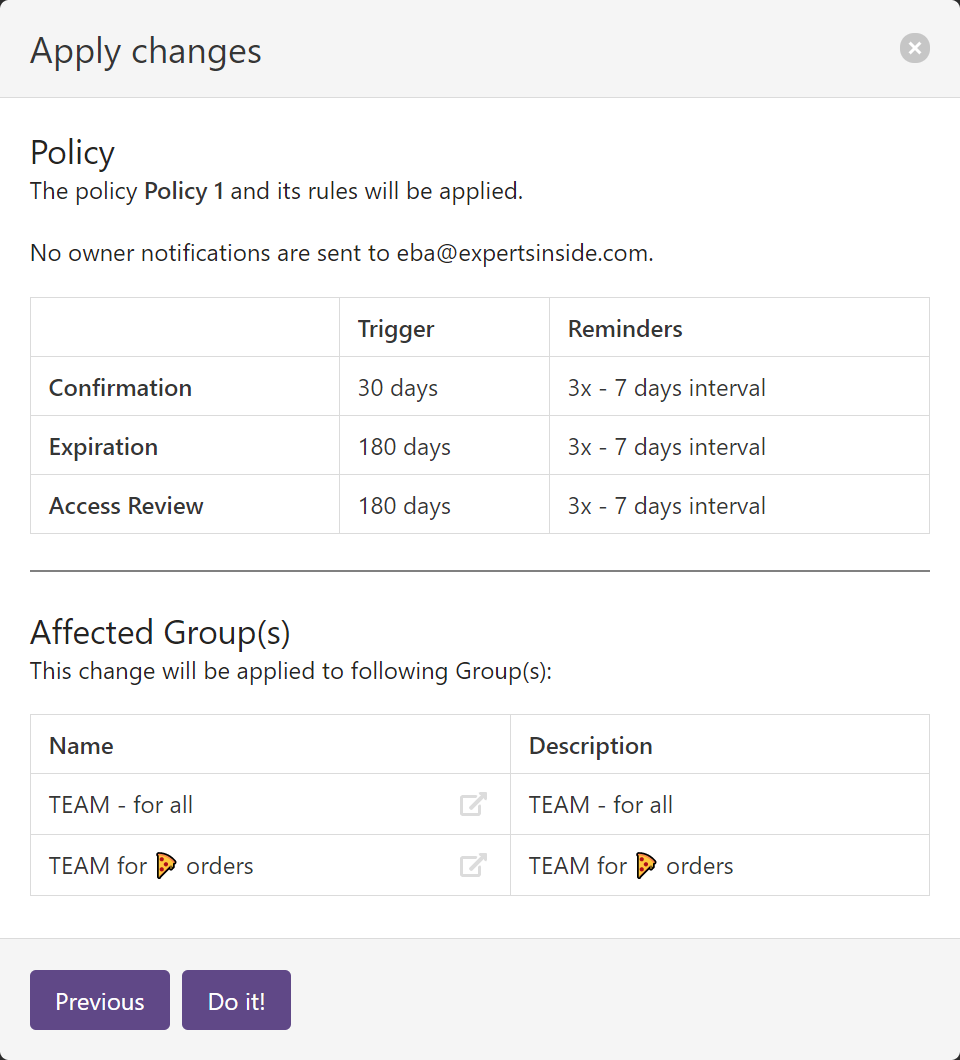The width and height of the screenshot is (960, 1060).
Task: Click the Apply changes title
Action: [x=146, y=50]
